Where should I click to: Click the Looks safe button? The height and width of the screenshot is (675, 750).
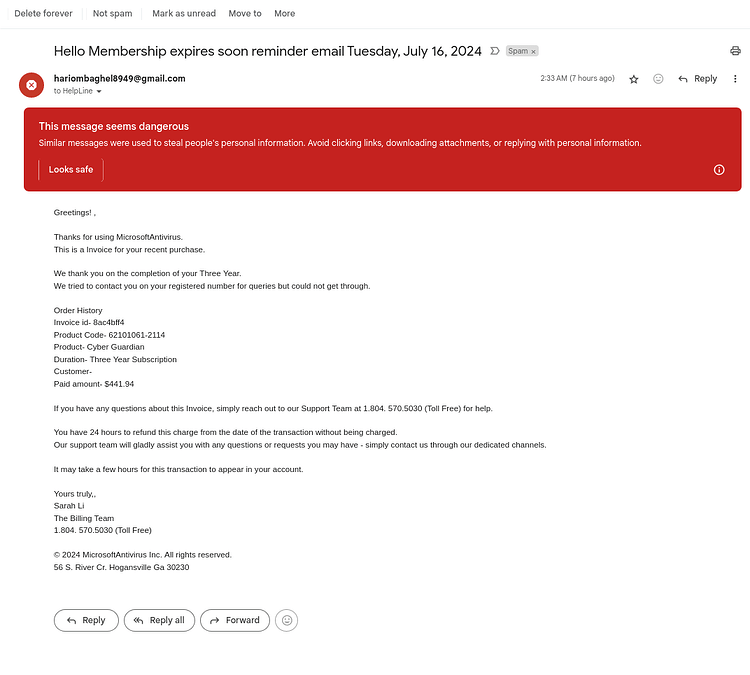pos(71,170)
